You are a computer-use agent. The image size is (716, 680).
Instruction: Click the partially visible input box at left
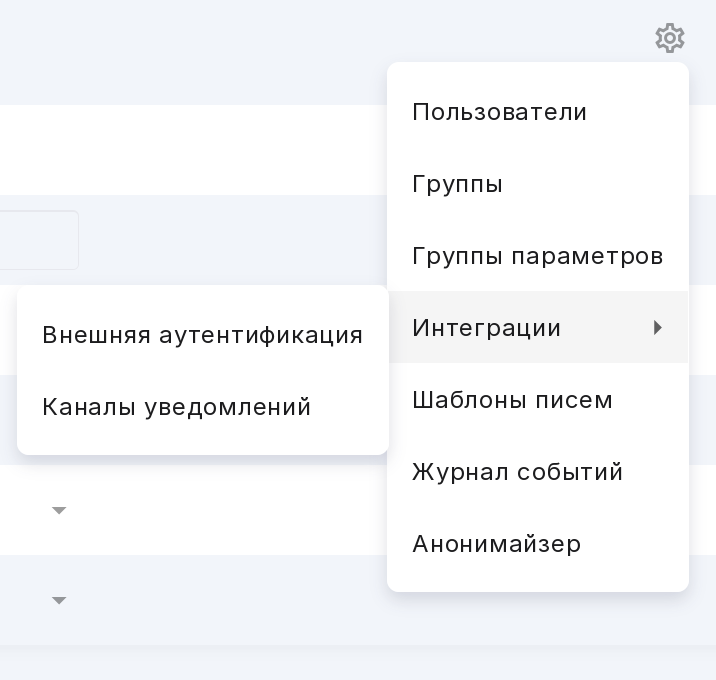click(x=39, y=240)
